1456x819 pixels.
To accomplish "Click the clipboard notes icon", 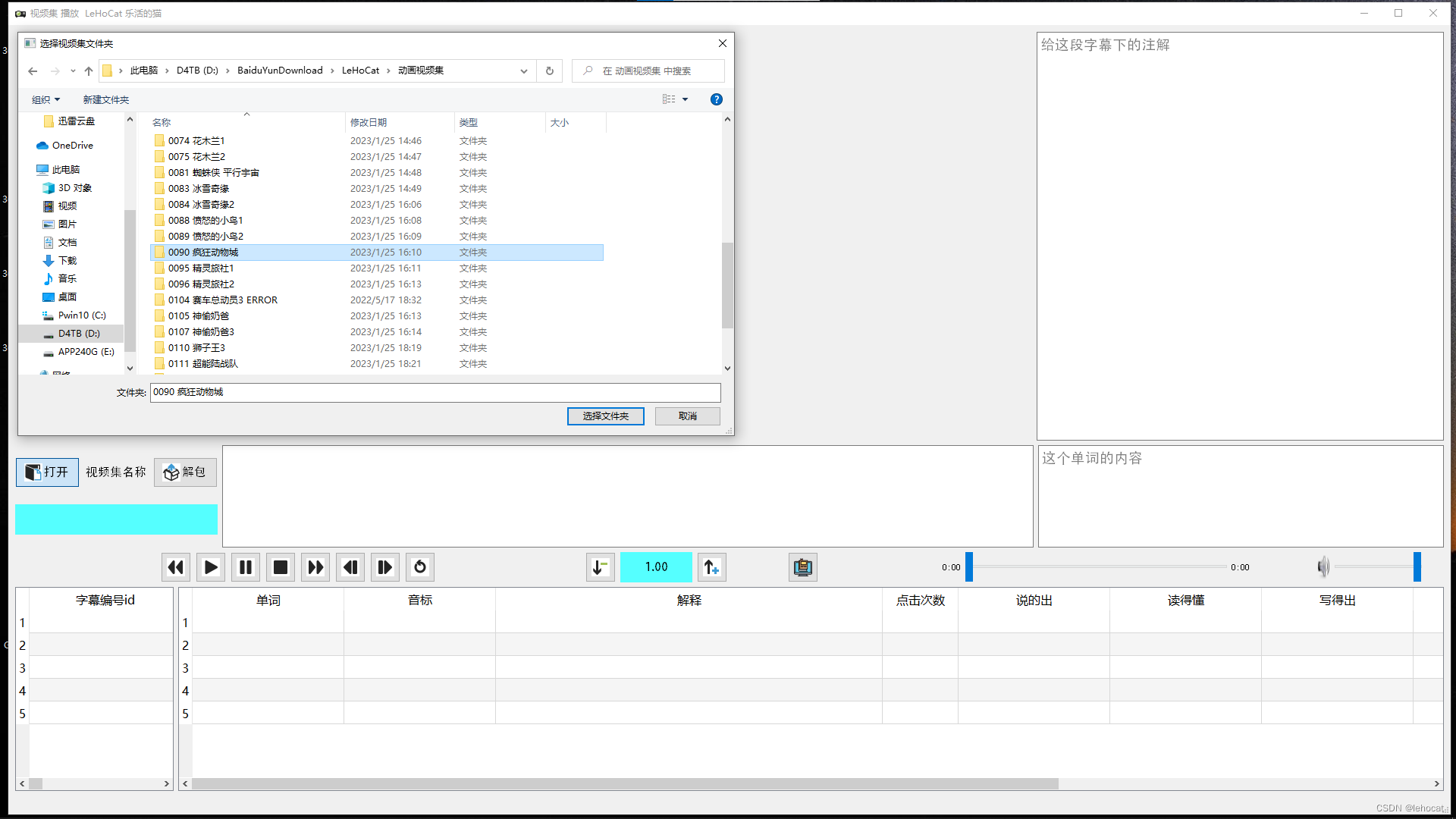I will tap(802, 567).
